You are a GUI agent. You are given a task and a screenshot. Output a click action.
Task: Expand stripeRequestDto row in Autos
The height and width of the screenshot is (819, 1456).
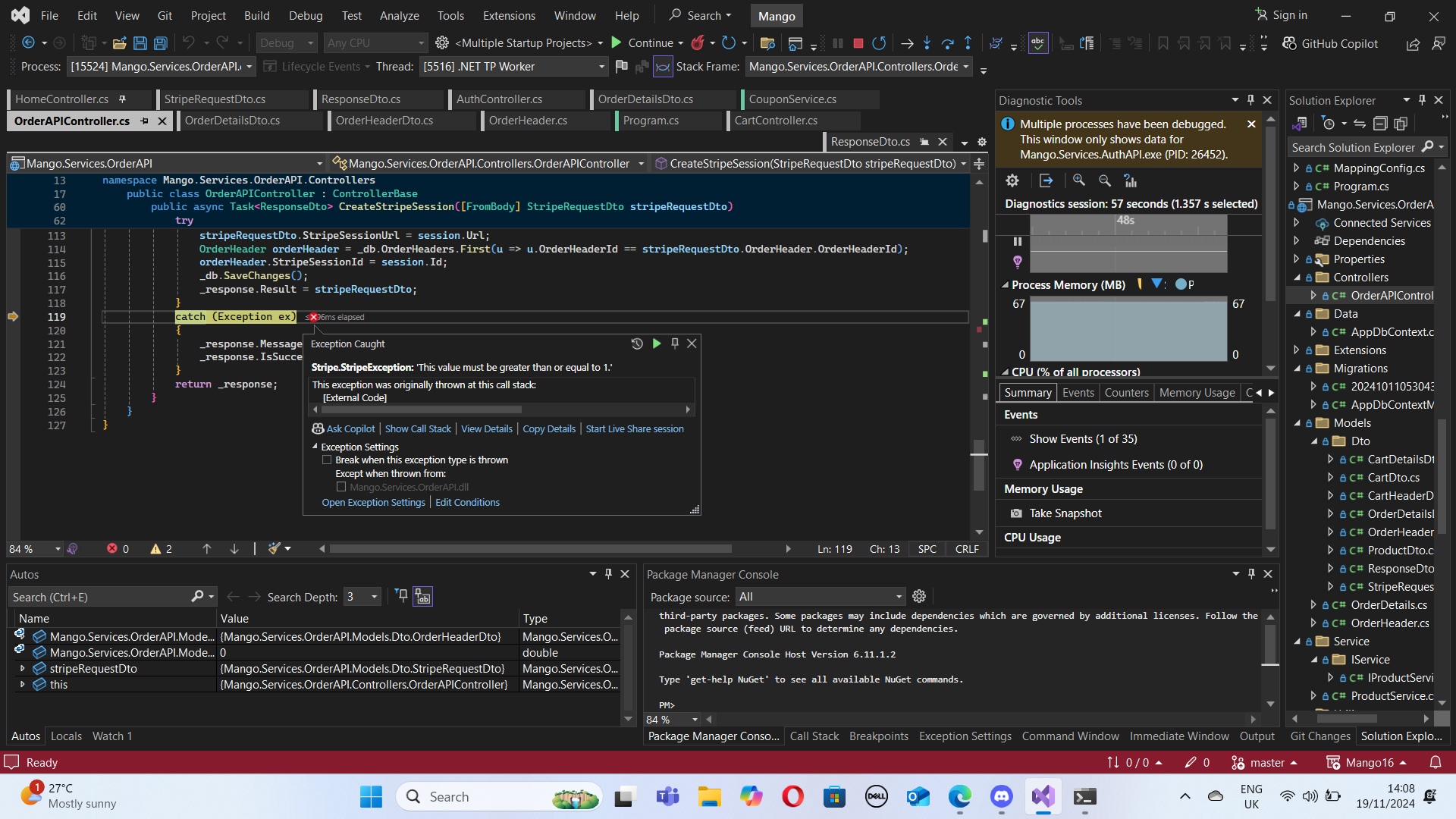click(22, 669)
